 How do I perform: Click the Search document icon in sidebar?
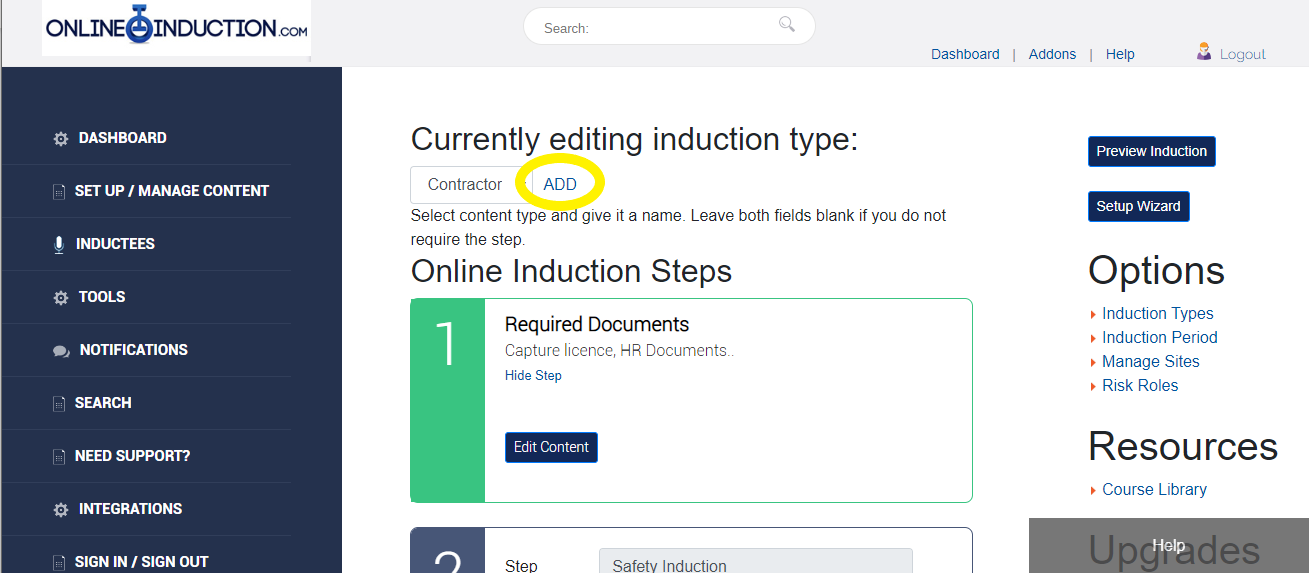[x=59, y=404]
